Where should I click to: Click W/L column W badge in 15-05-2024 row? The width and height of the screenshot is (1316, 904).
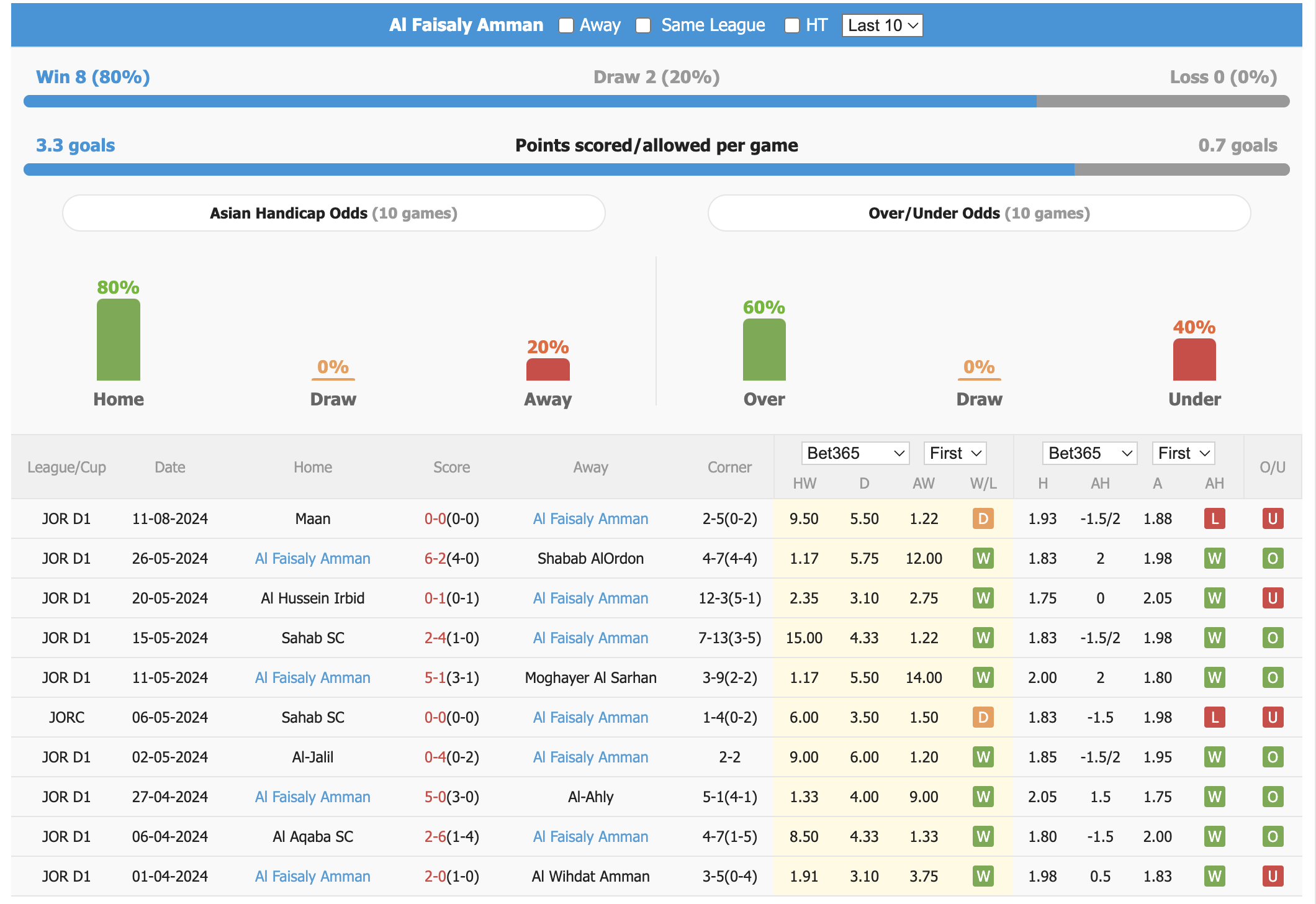coord(983,638)
